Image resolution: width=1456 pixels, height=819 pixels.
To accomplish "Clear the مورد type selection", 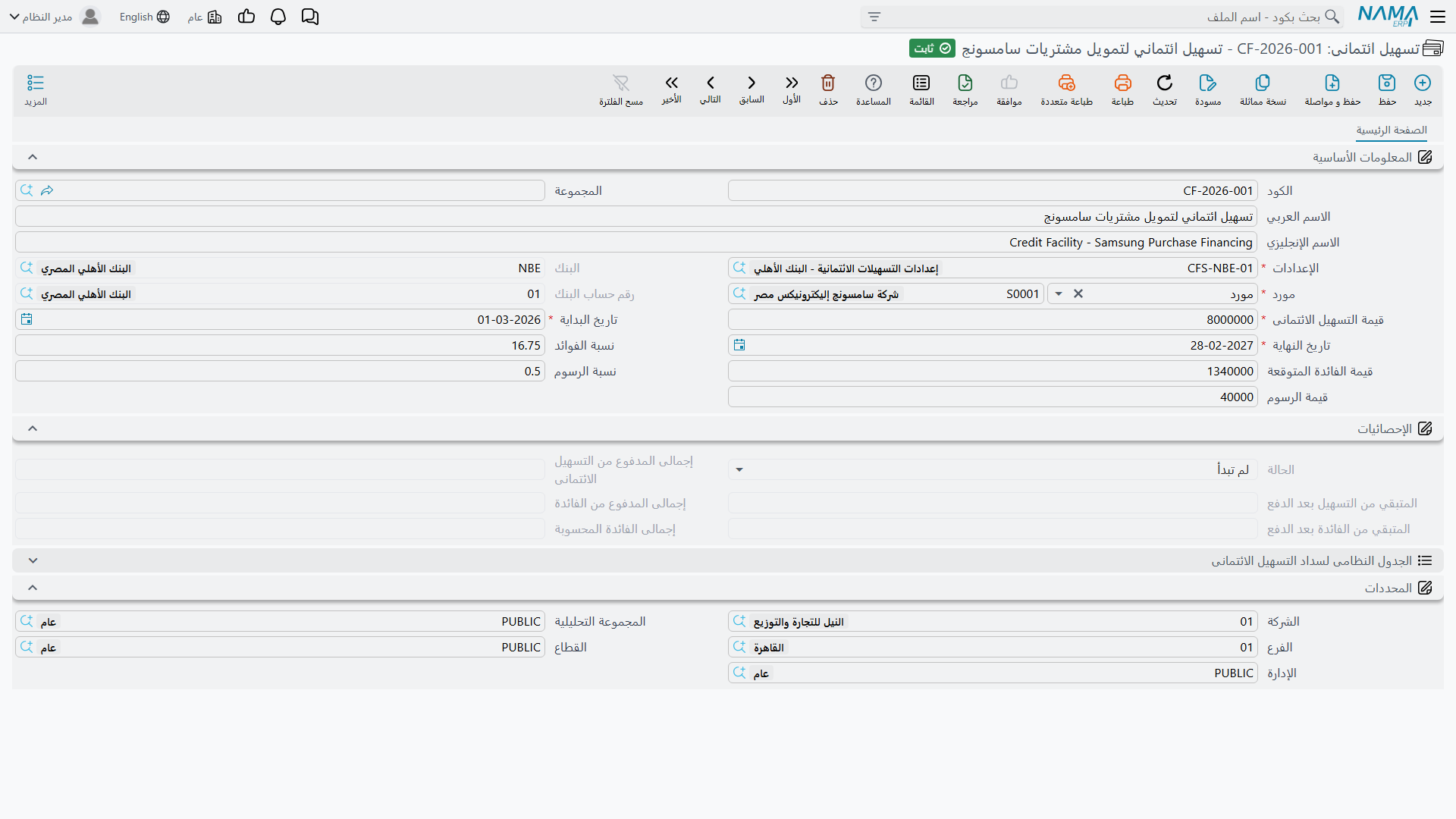I will pos(1078,293).
